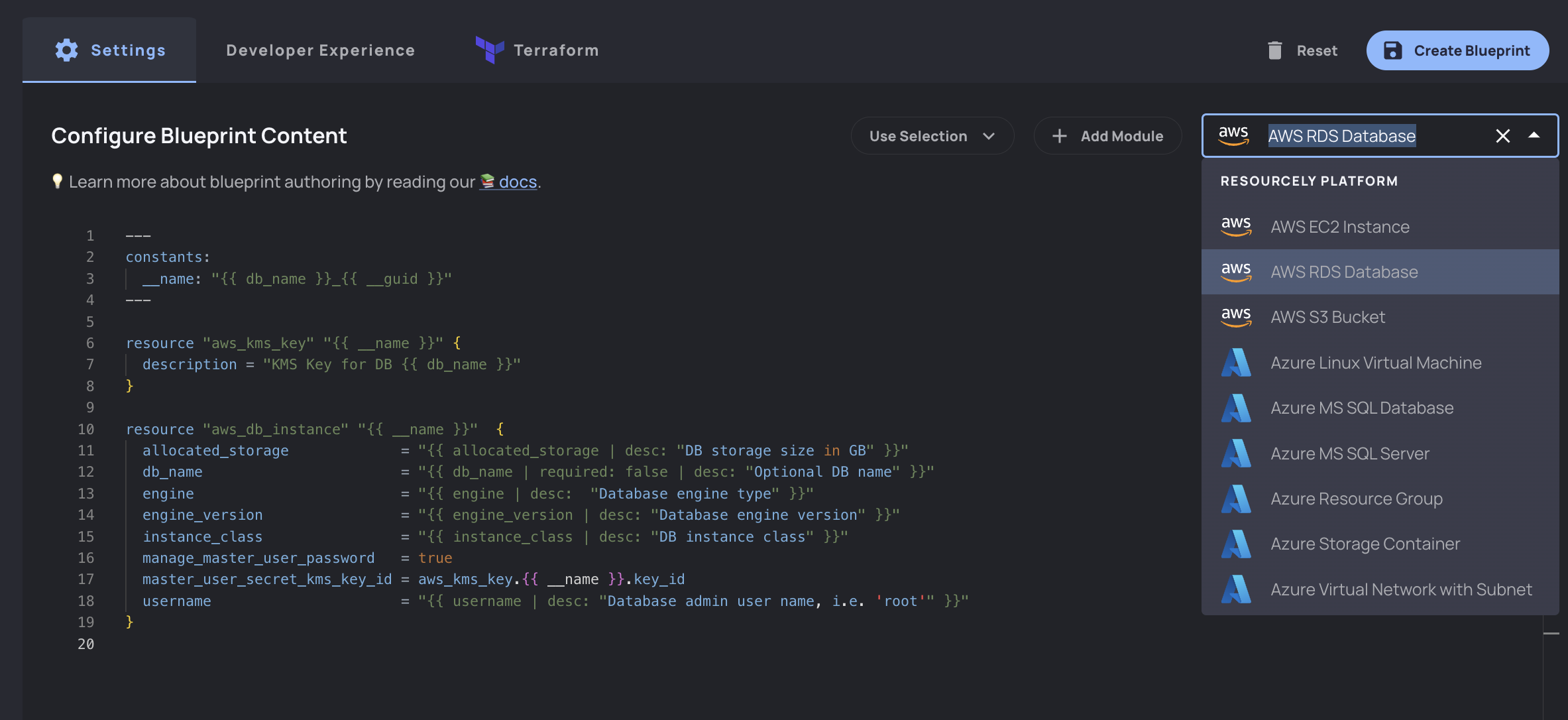Image resolution: width=1568 pixels, height=720 pixels.
Task: Select AWS RDS Database from the list
Action: pyautogui.click(x=1380, y=272)
